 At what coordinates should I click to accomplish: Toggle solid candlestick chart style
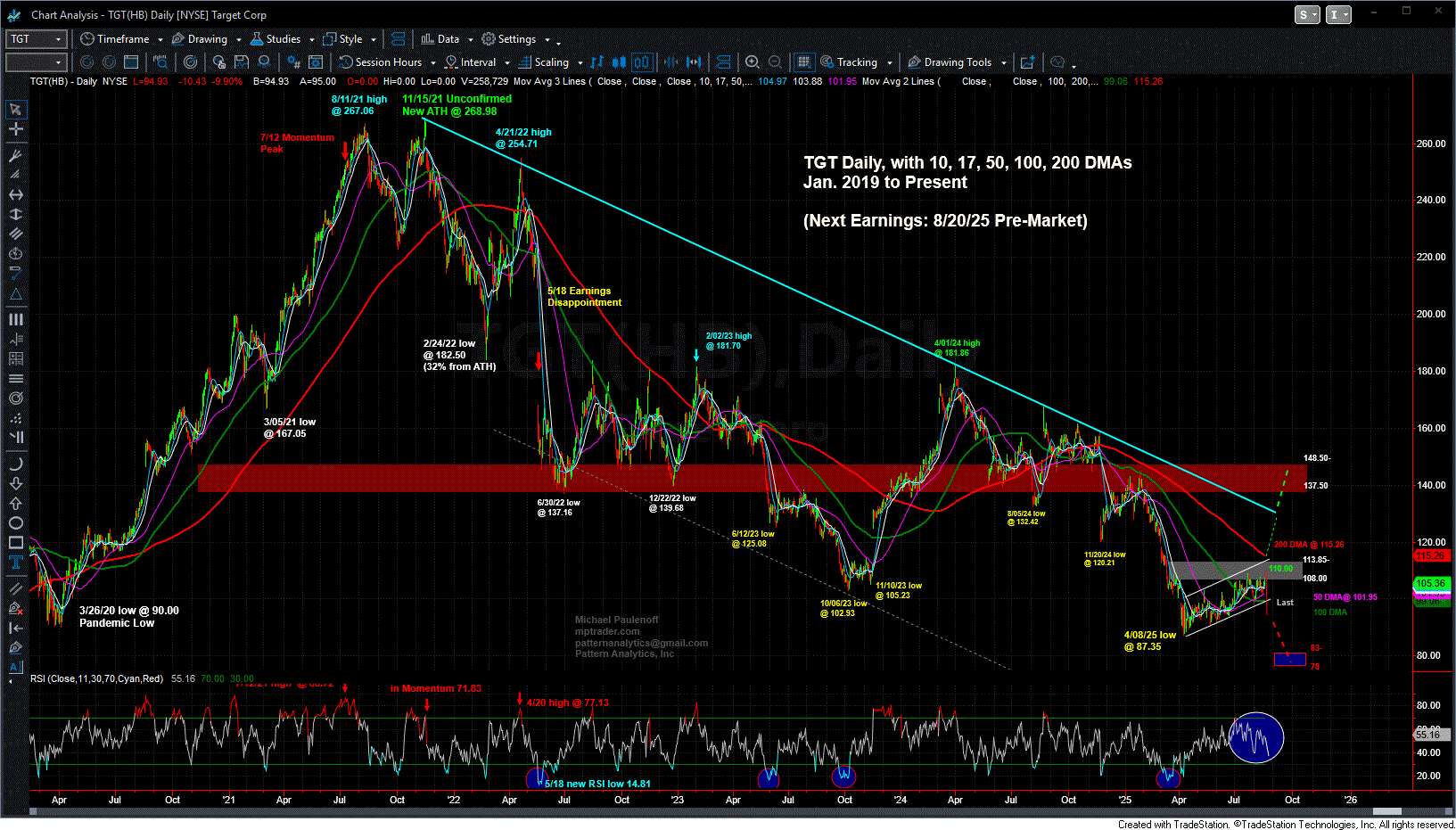[x=620, y=62]
